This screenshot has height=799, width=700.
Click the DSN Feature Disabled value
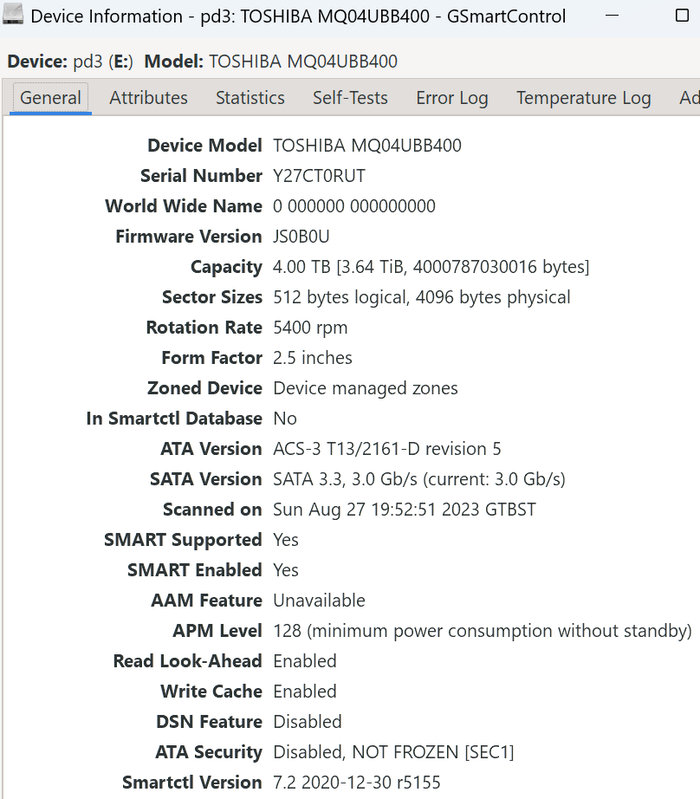point(307,722)
